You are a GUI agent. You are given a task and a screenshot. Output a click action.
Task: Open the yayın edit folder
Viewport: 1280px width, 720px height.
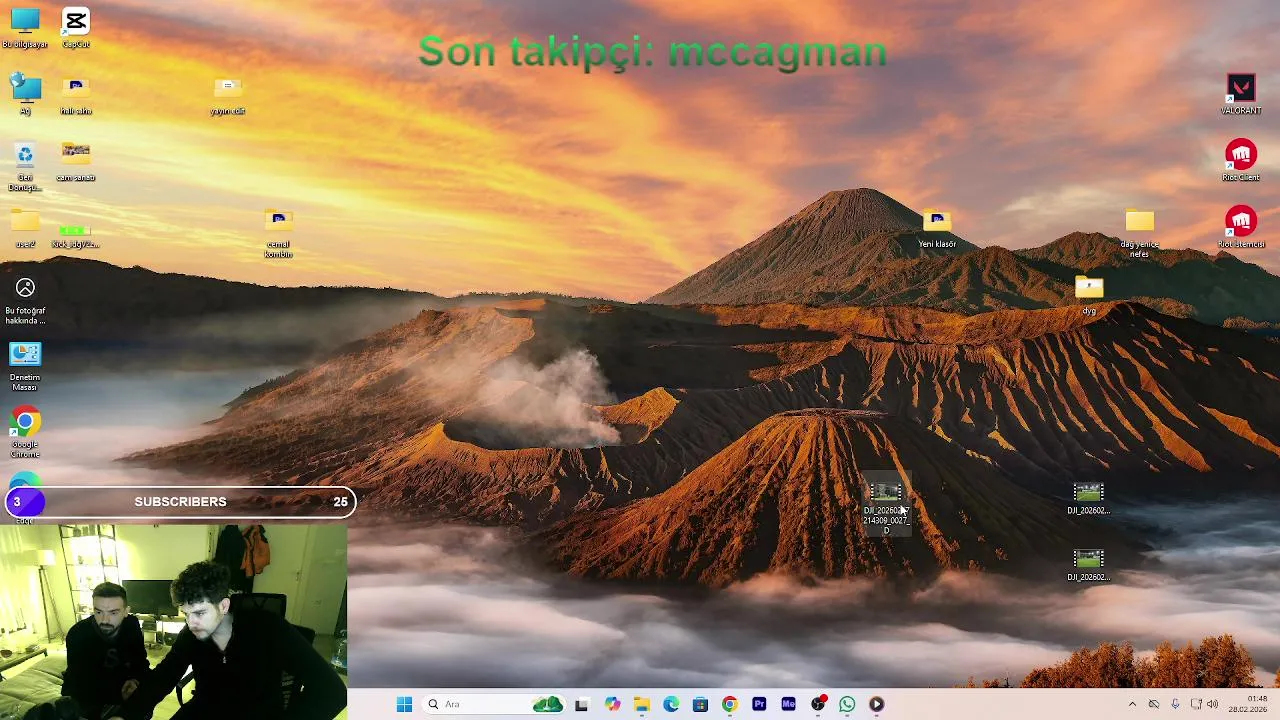pyautogui.click(x=228, y=94)
